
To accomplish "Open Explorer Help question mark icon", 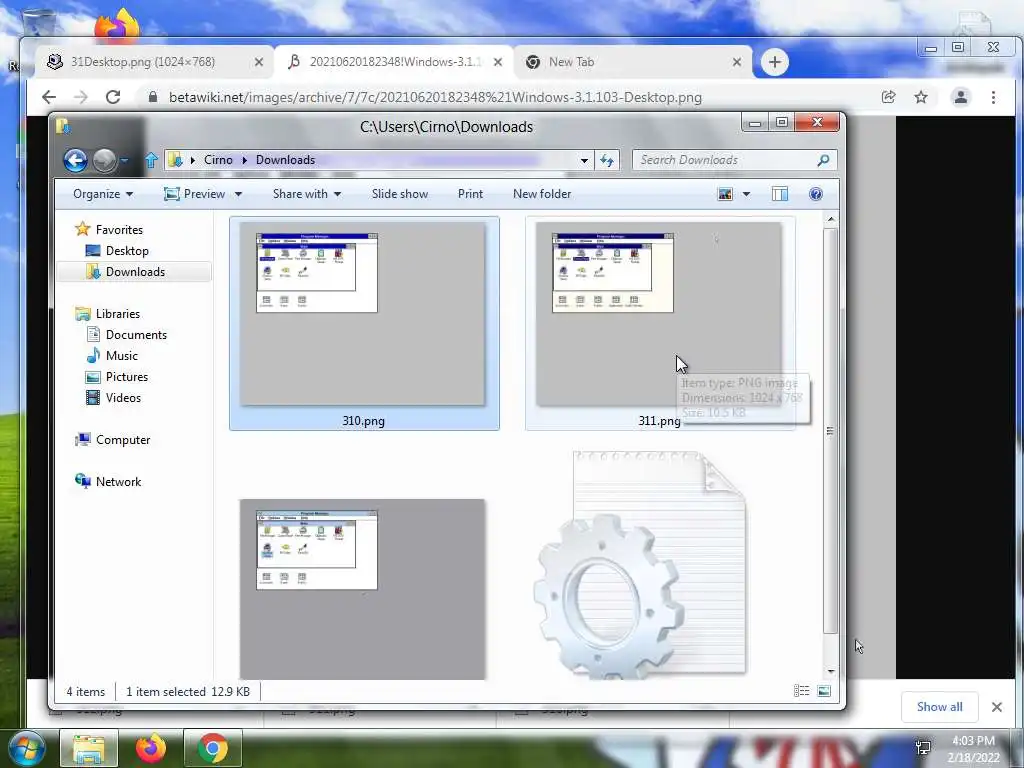I will point(816,194).
